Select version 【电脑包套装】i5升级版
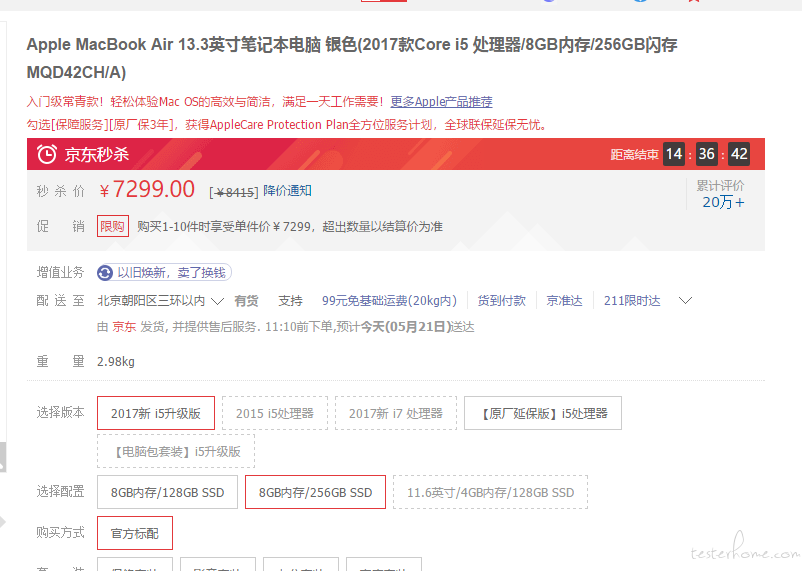 point(176,451)
